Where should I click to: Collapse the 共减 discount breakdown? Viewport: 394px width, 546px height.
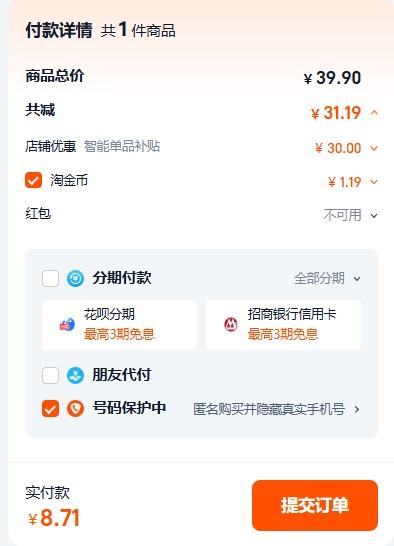point(374,113)
